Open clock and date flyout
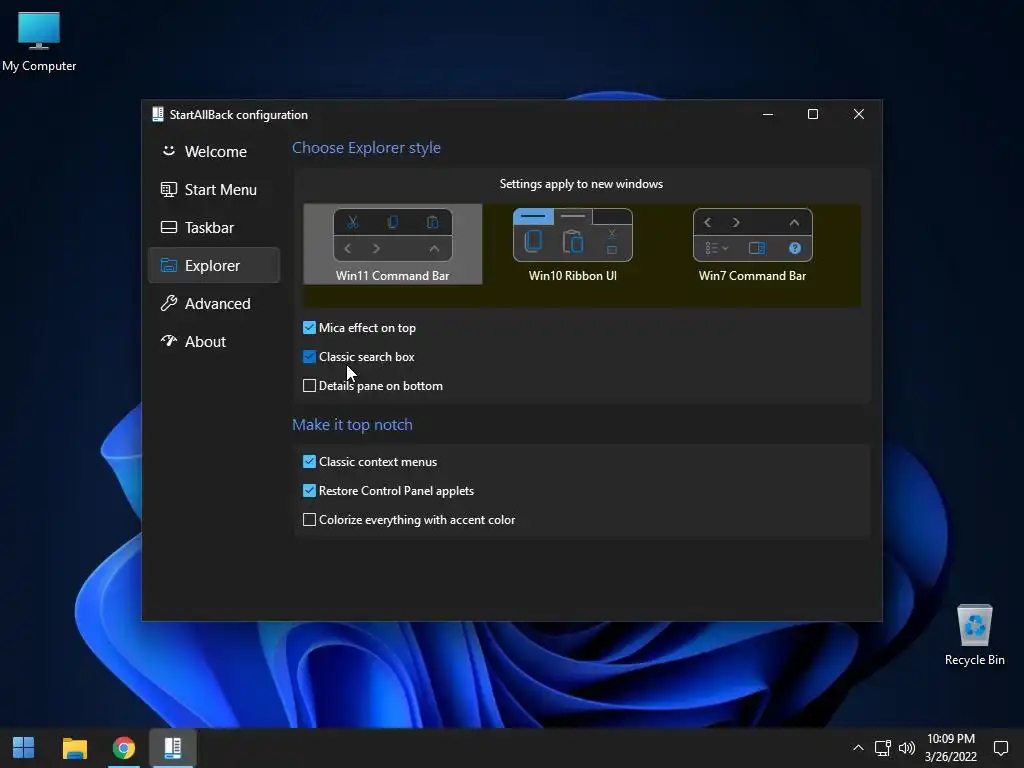The height and width of the screenshot is (768, 1024). 951,748
